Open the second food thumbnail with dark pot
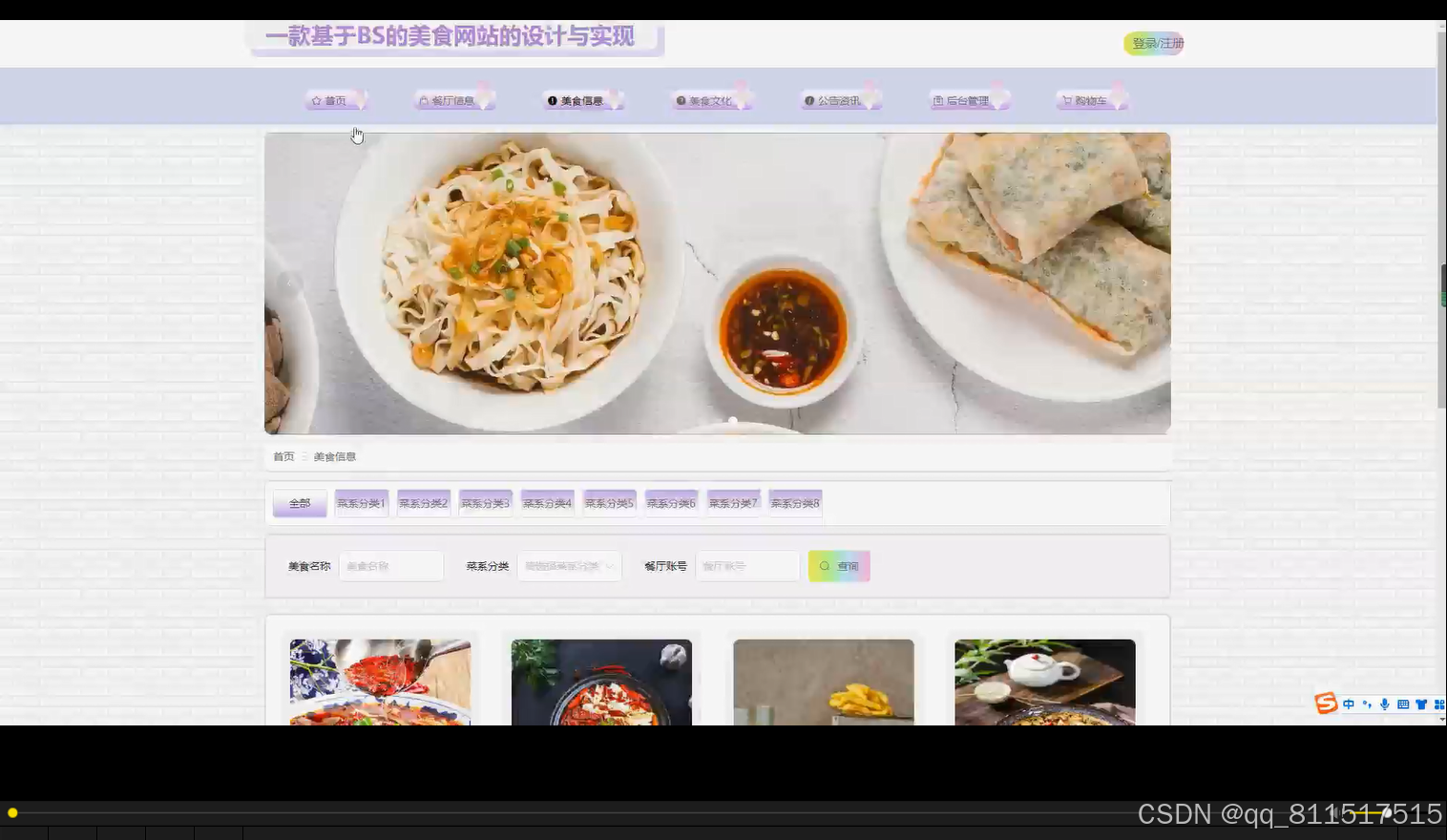 (x=601, y=682)
